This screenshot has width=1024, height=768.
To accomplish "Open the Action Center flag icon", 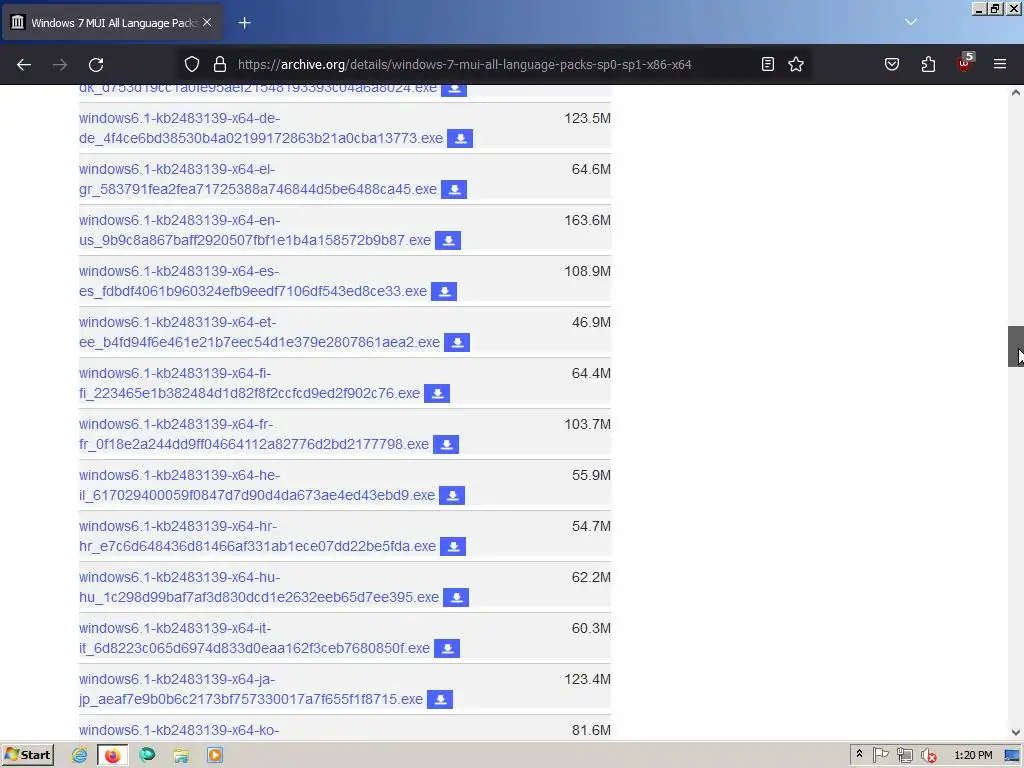I will [880, 755].
